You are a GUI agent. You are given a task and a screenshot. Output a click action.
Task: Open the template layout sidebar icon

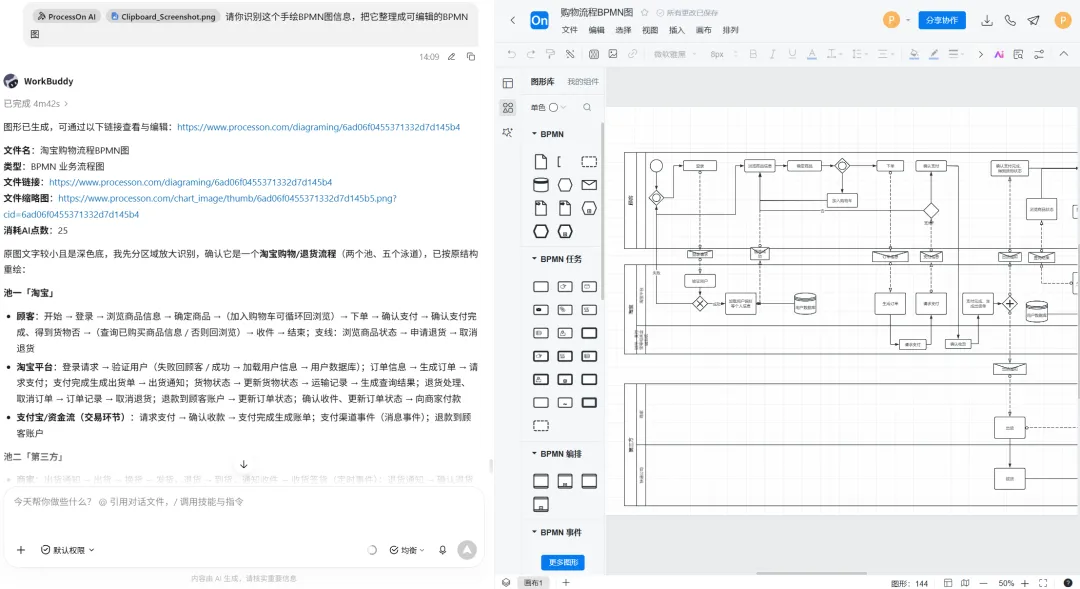tap(508, 83)
